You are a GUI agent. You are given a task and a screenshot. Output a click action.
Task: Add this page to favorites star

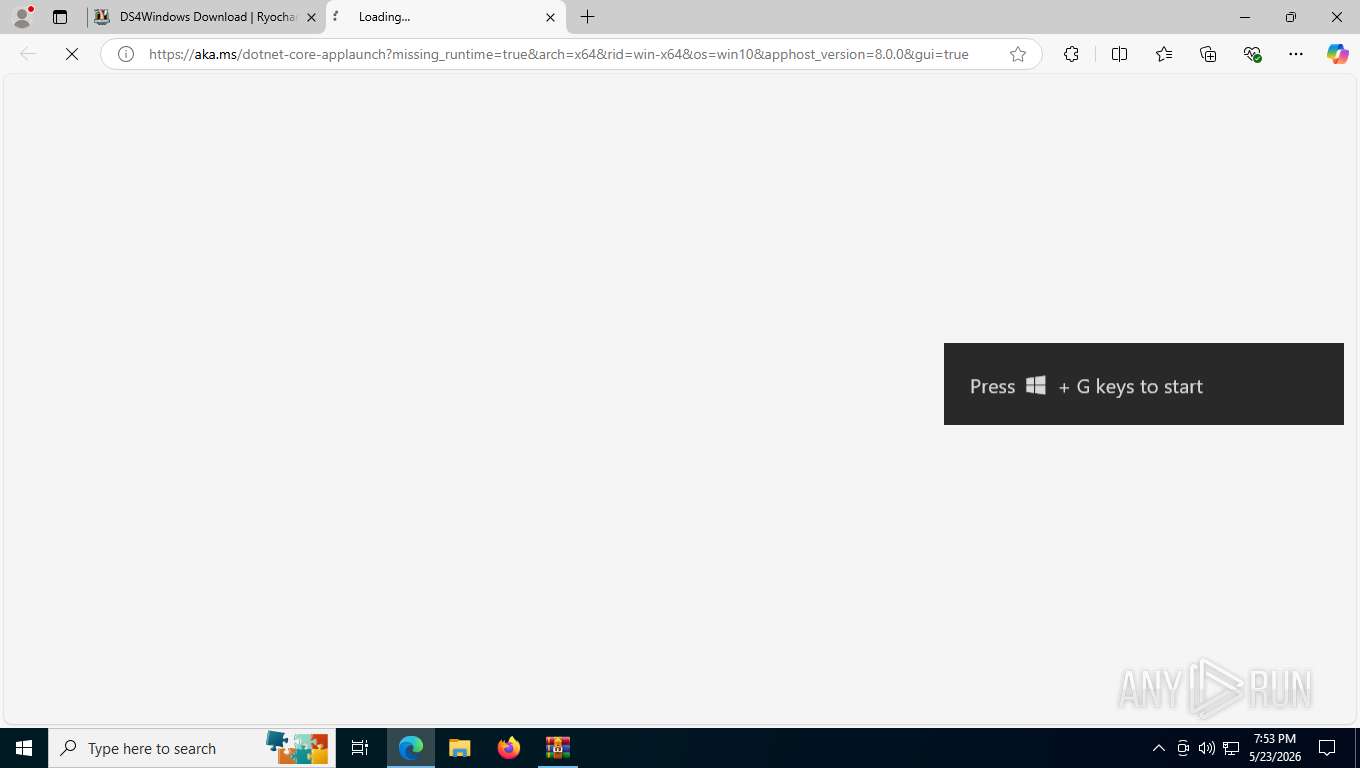pos(1018,54)
